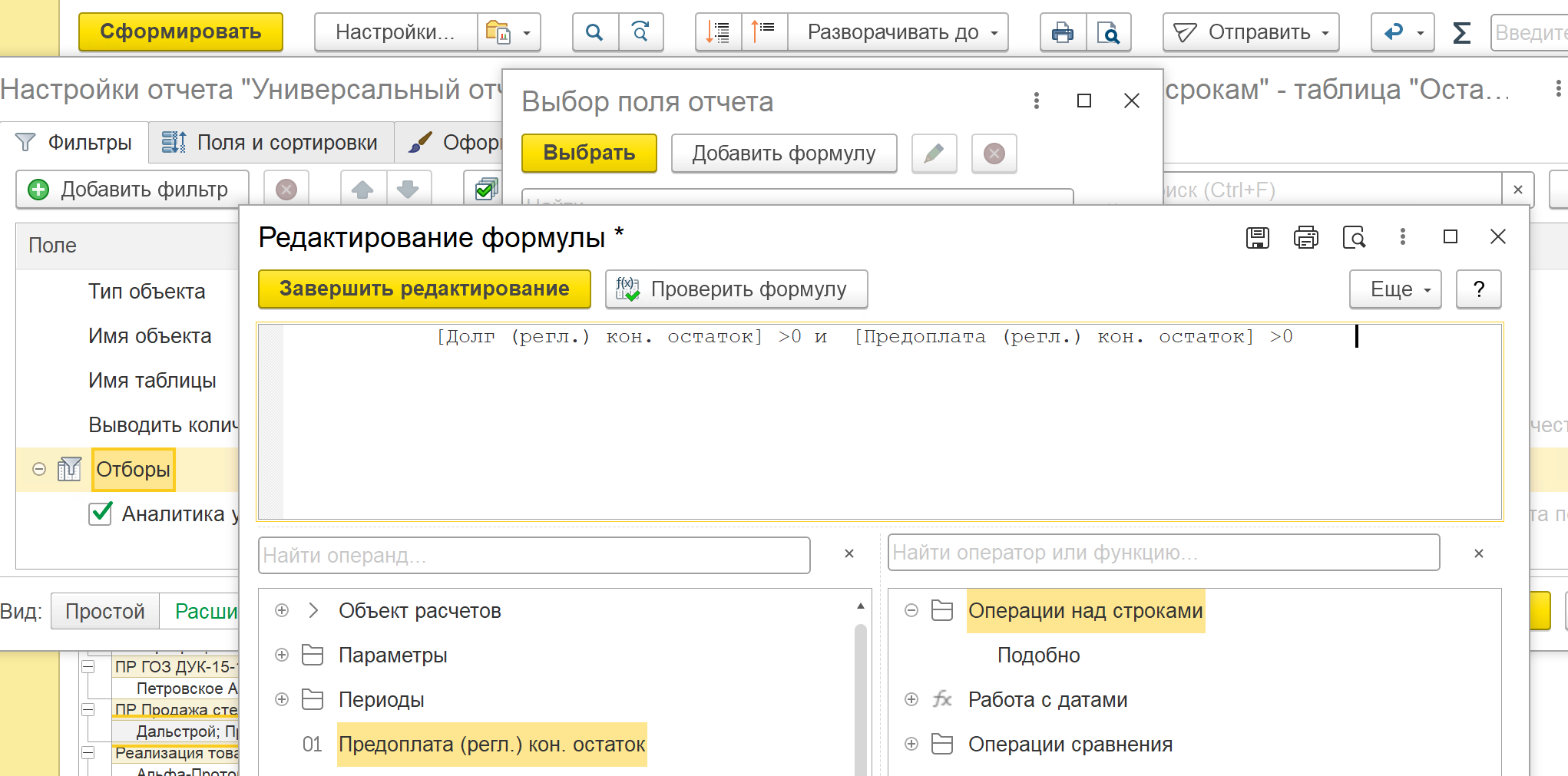This screenshot has width=1568, height=776.
Task: Open the settings variants dropdown icon
Action: [x=508, y=32]
